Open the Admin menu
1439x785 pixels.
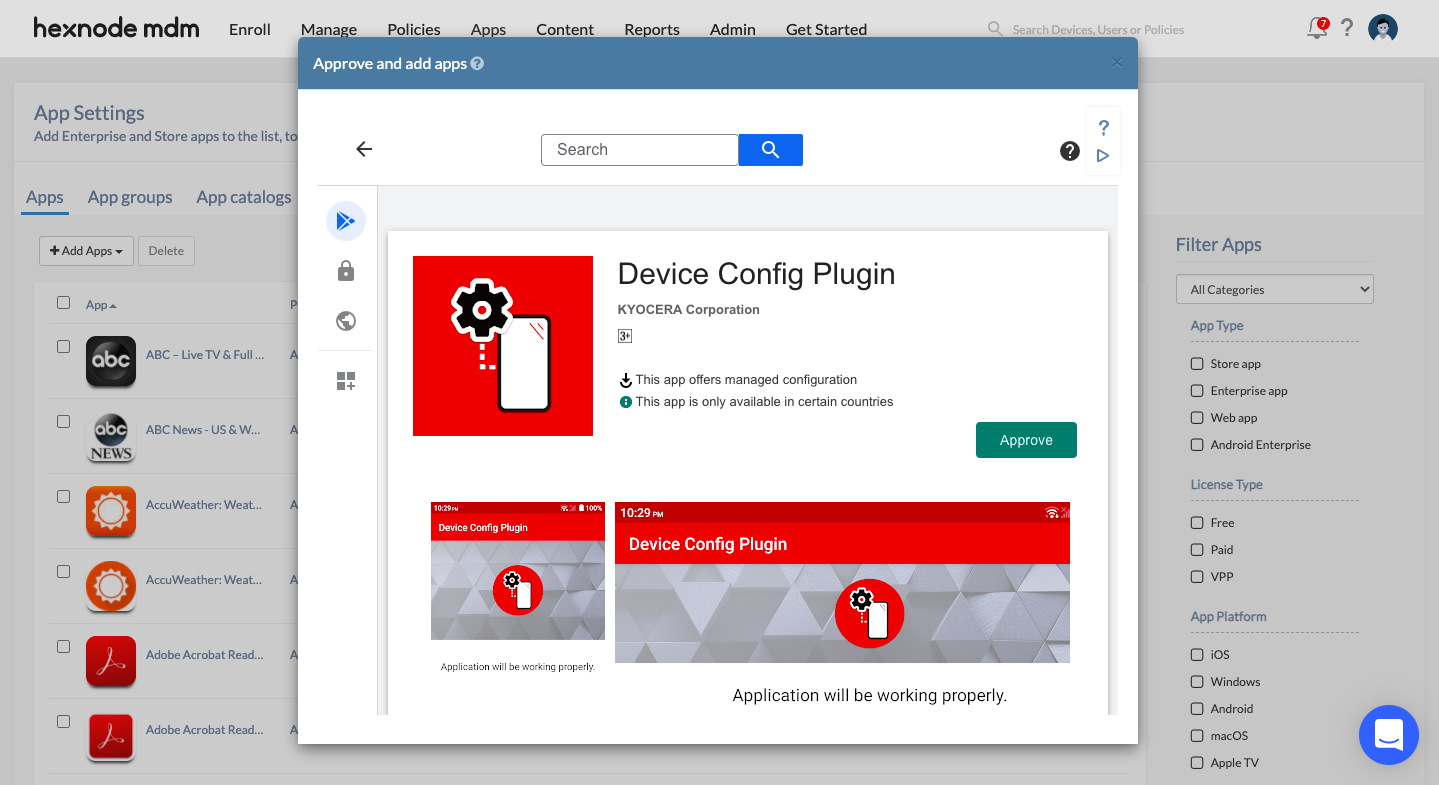coord(733,29)
